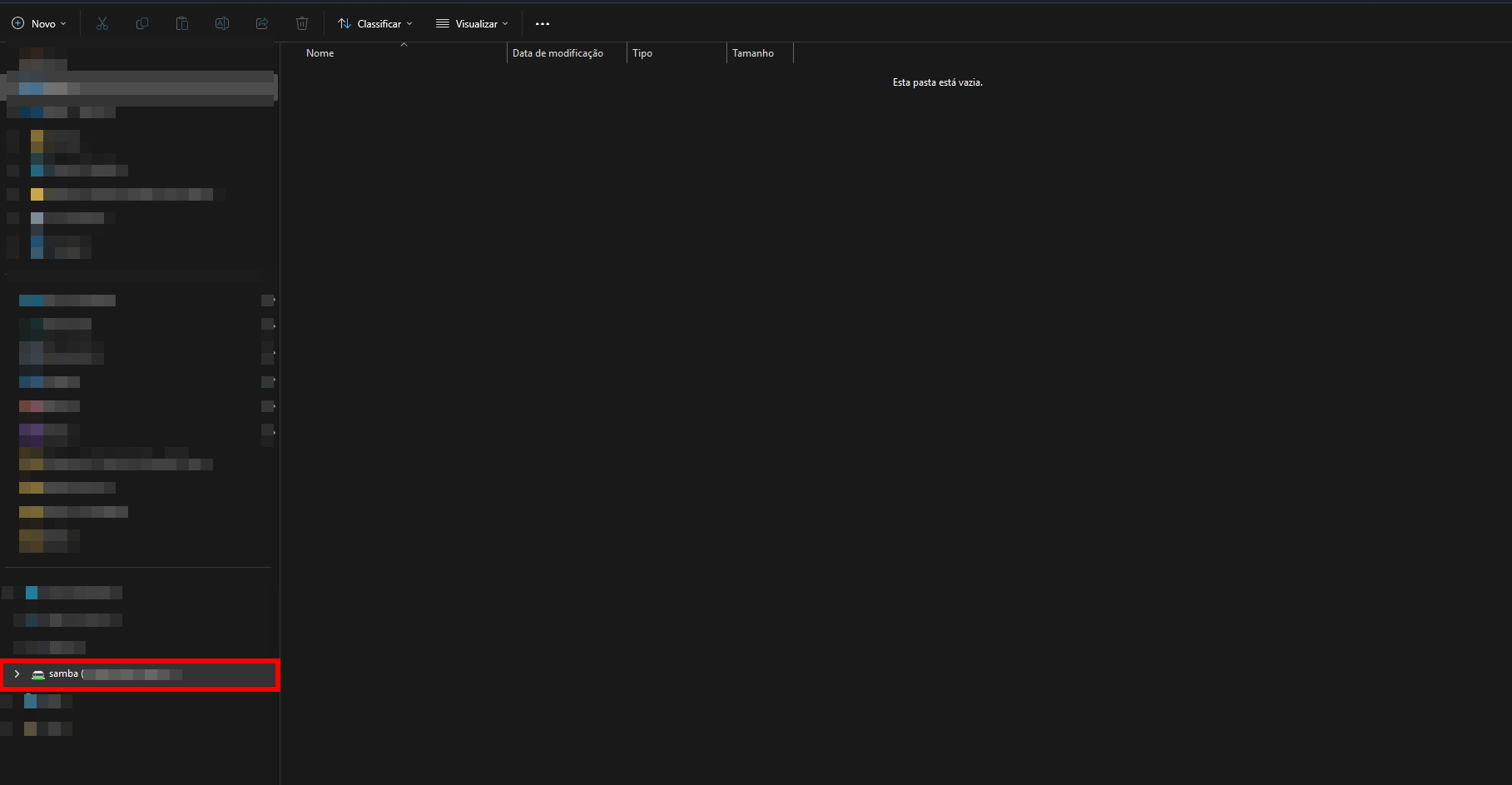Click the Delete trash can icon
1512x785 pixels.
[x=302, y=23]
